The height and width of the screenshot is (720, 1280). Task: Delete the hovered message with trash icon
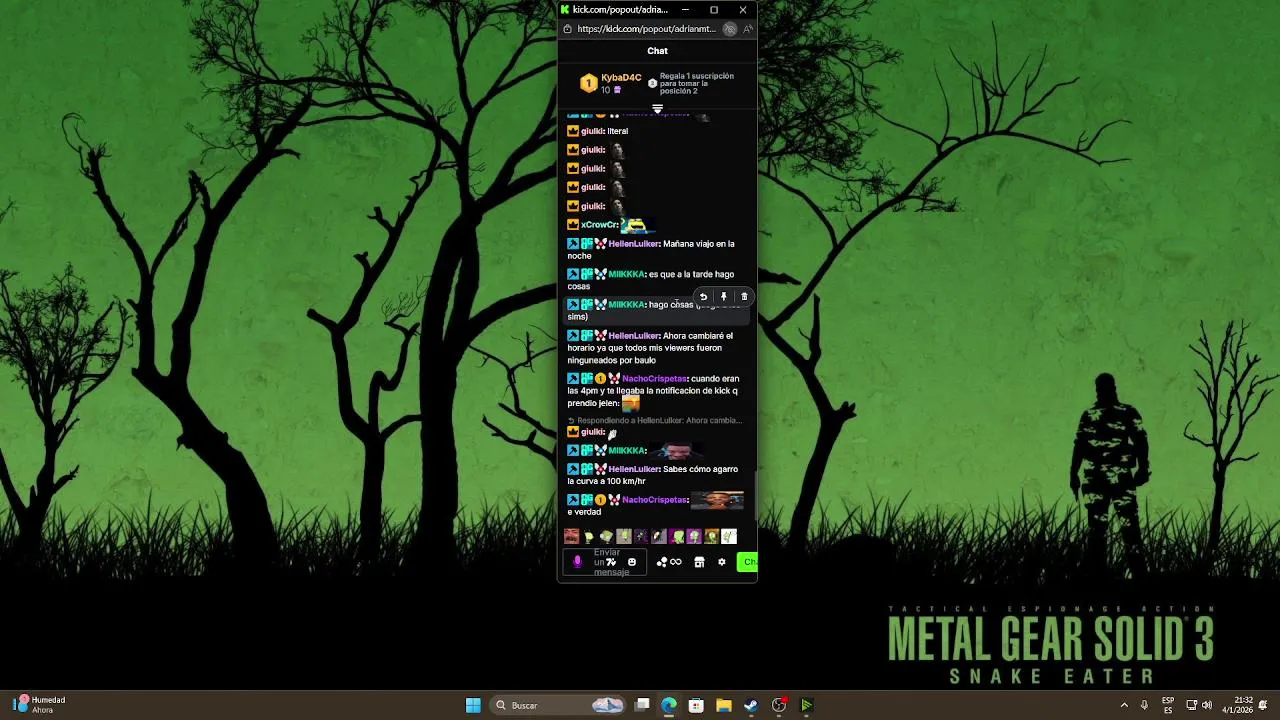pyautogui.click(x=744, y=297)
